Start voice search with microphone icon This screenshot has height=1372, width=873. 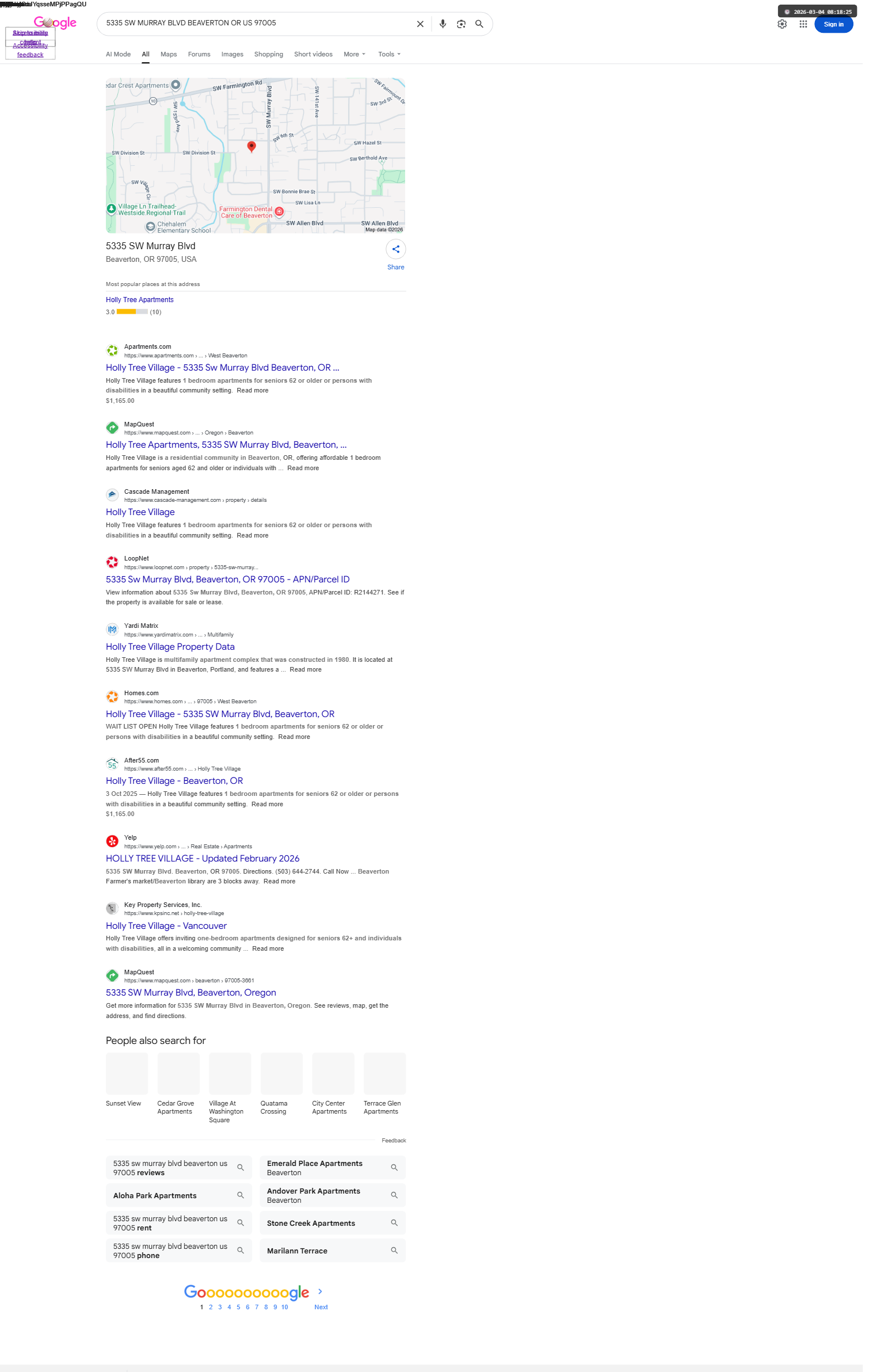tap(443, 24)
